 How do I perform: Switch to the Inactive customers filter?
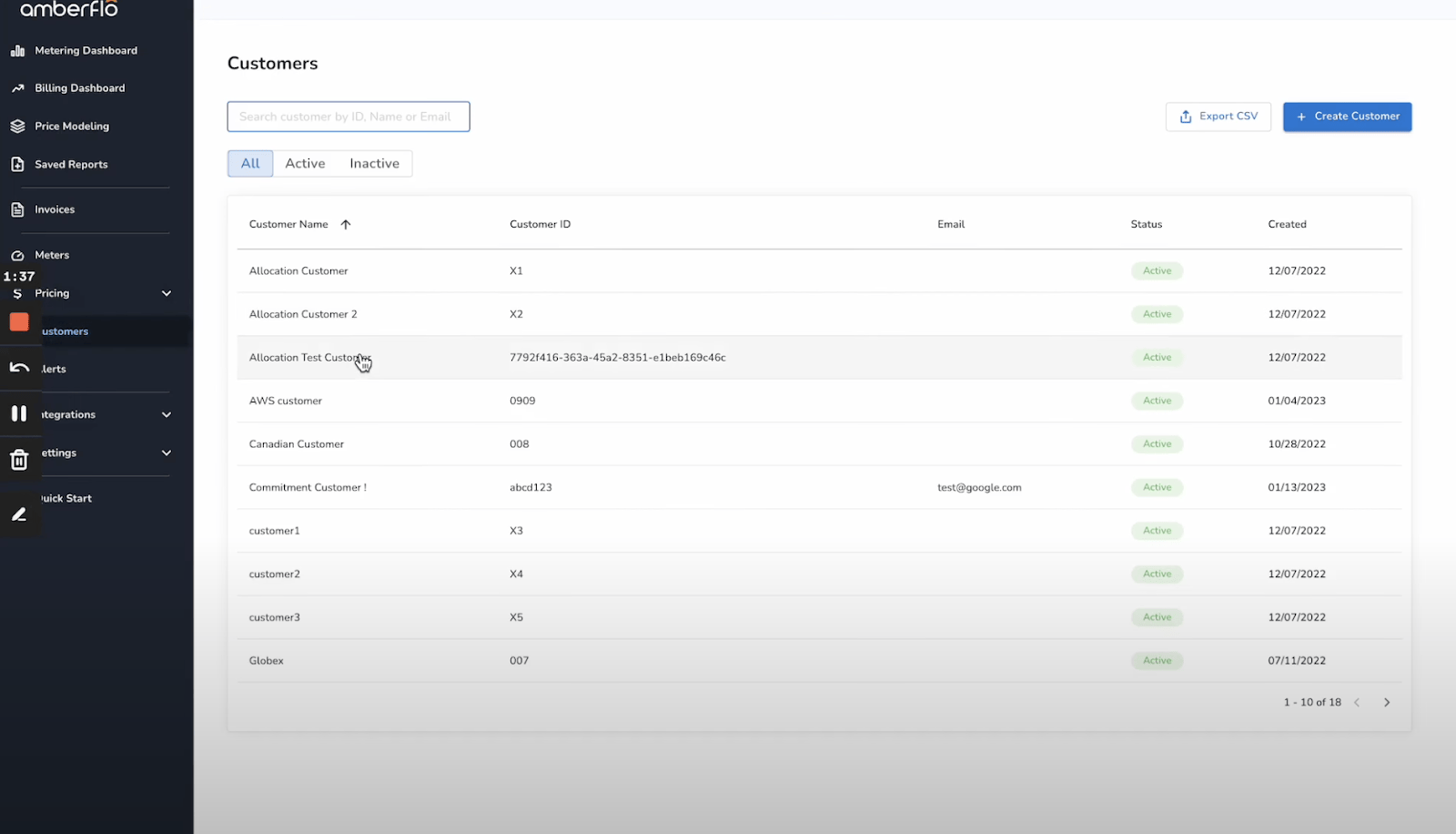coord(373,163)
